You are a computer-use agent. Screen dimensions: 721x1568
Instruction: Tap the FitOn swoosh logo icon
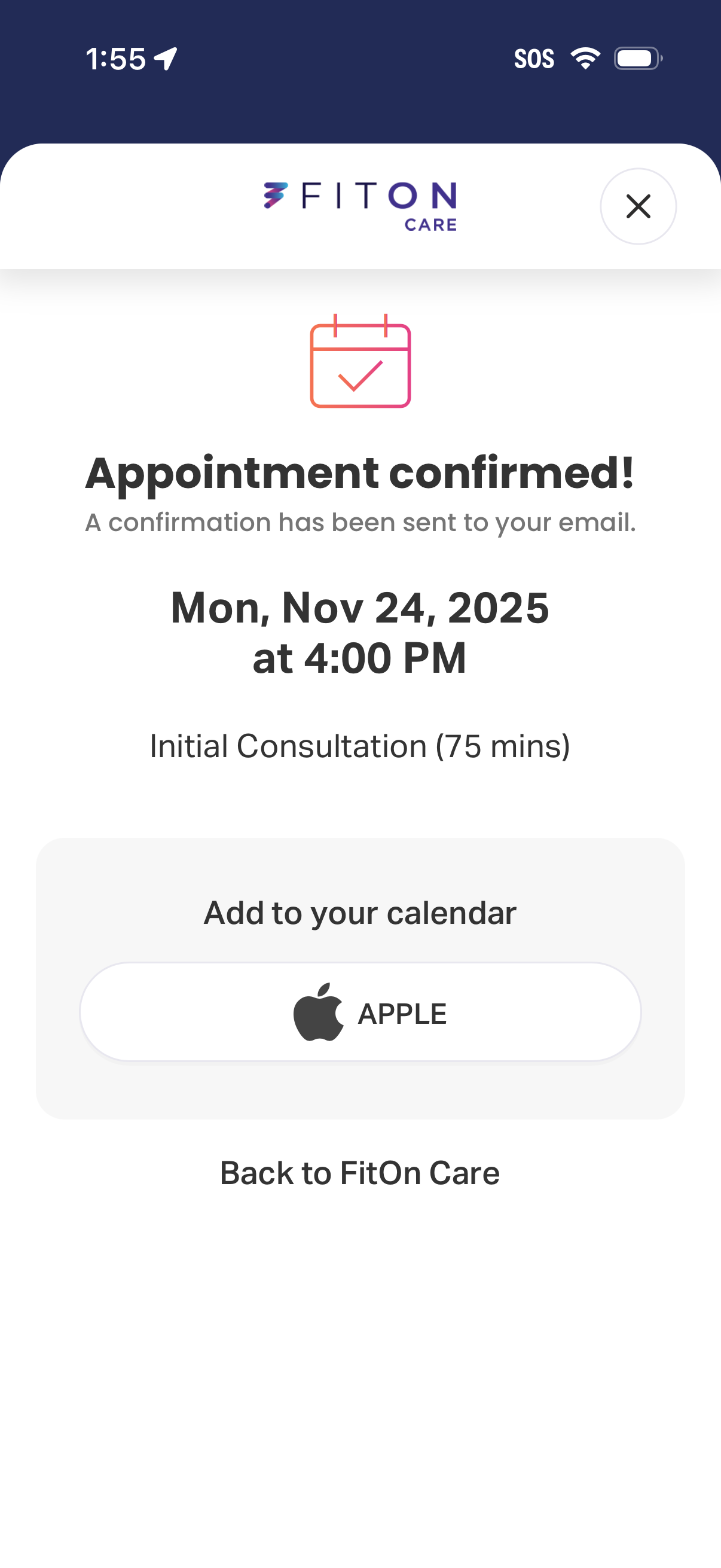coord(275,196)
